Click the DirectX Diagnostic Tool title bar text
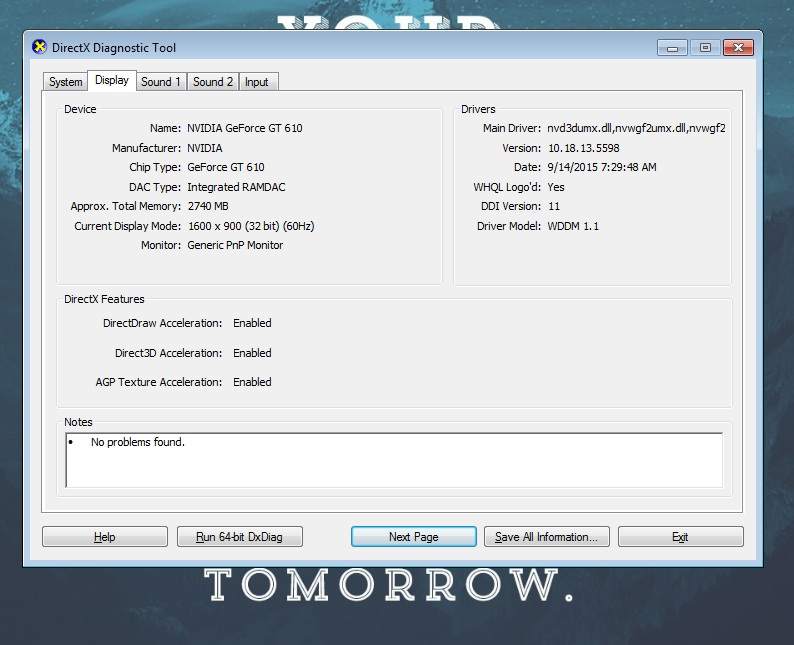The image size is (794, 645). [114, 47]
